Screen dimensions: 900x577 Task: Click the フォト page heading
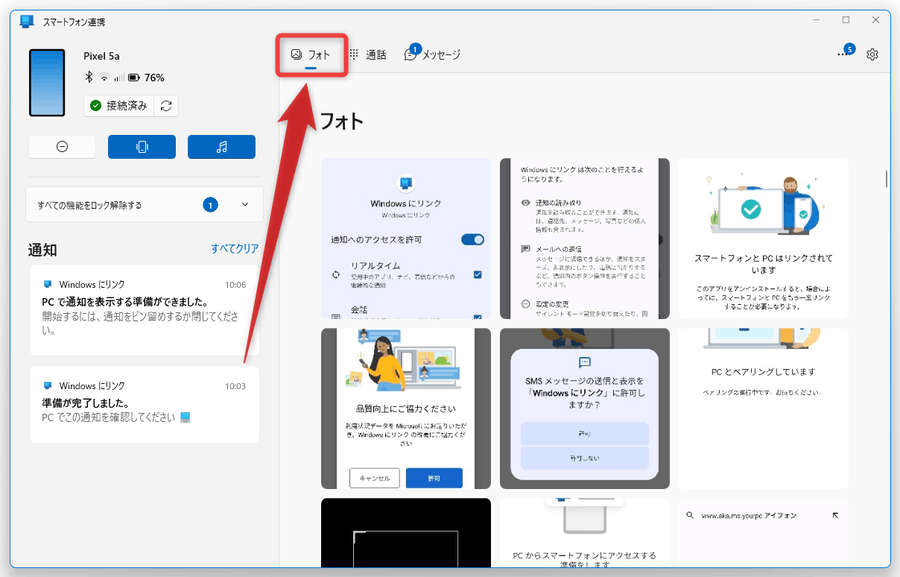(x=341, y=122)
